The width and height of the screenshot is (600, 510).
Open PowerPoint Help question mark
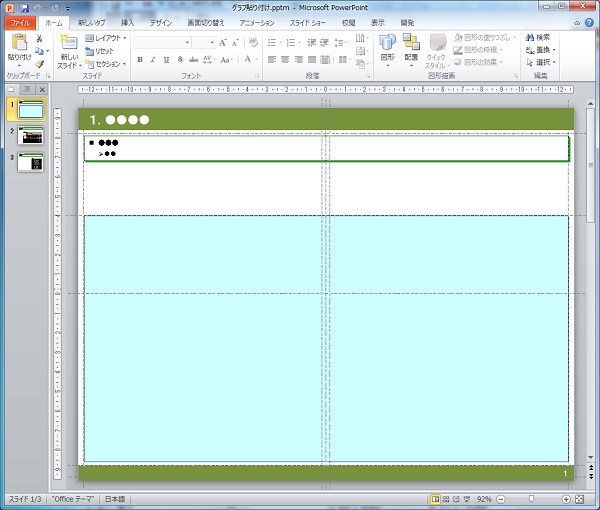[589, 23]
